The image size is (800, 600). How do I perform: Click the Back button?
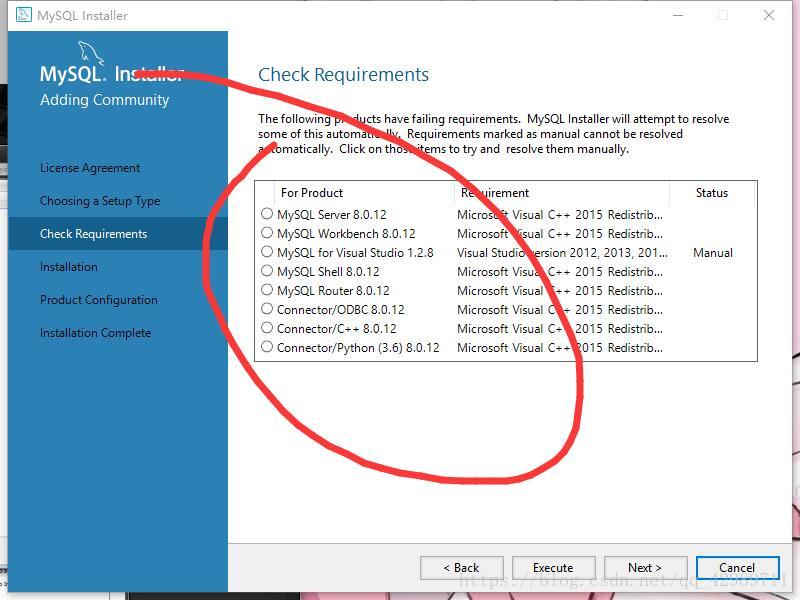tap(462, 568)
